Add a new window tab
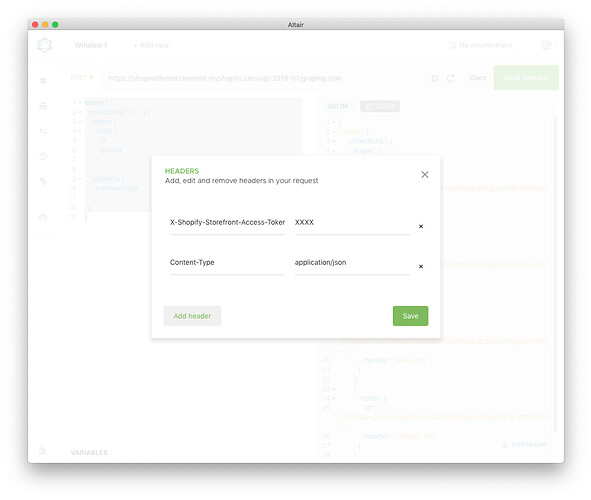Viewport: 591px width, 500px height. [x=151, y=45]
